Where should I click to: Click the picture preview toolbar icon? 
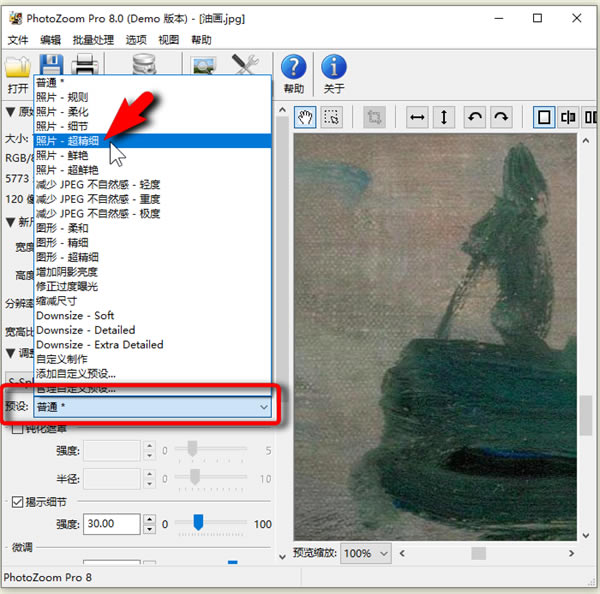click(203, 65)
